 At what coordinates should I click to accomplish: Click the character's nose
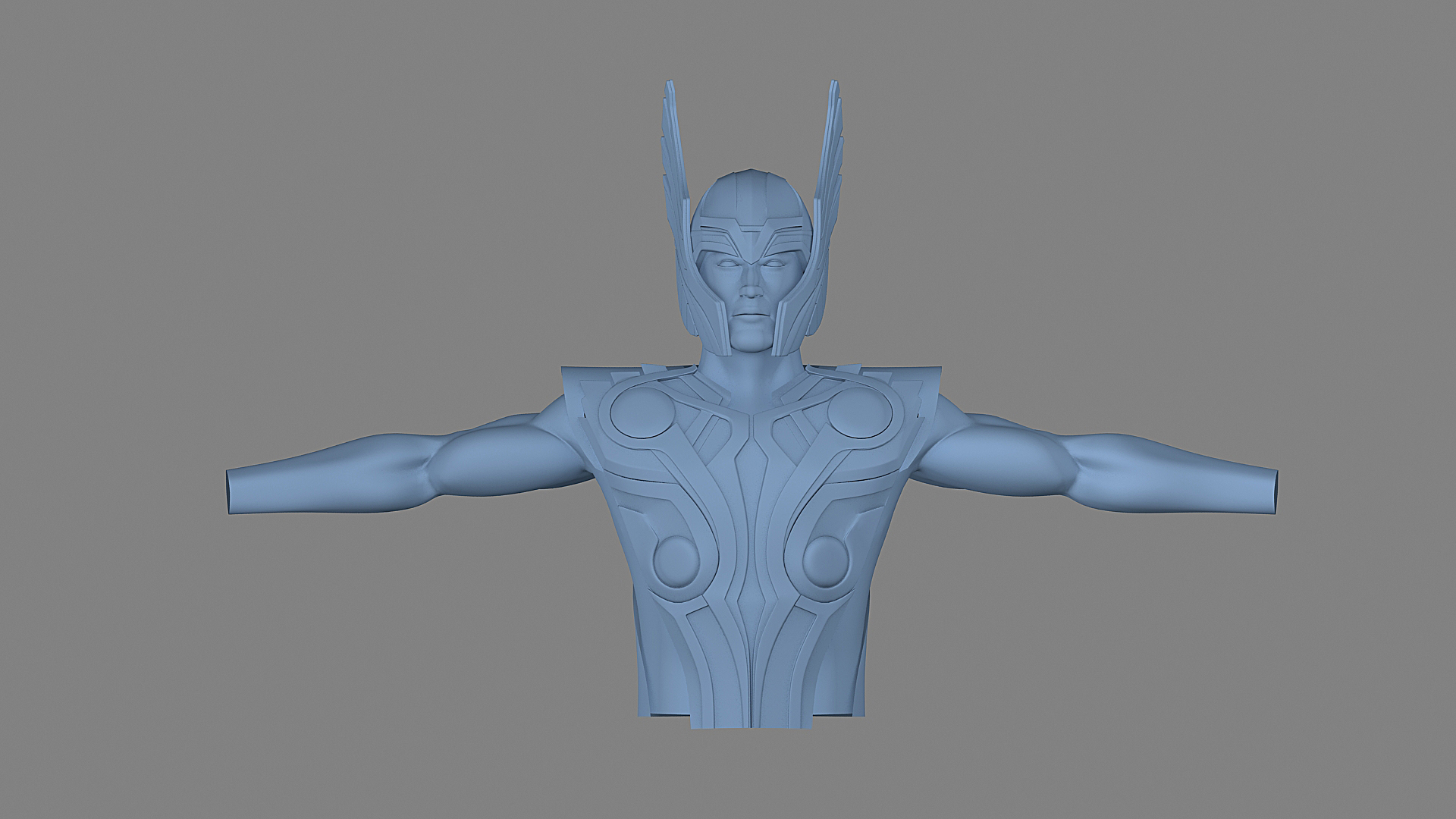751,288
